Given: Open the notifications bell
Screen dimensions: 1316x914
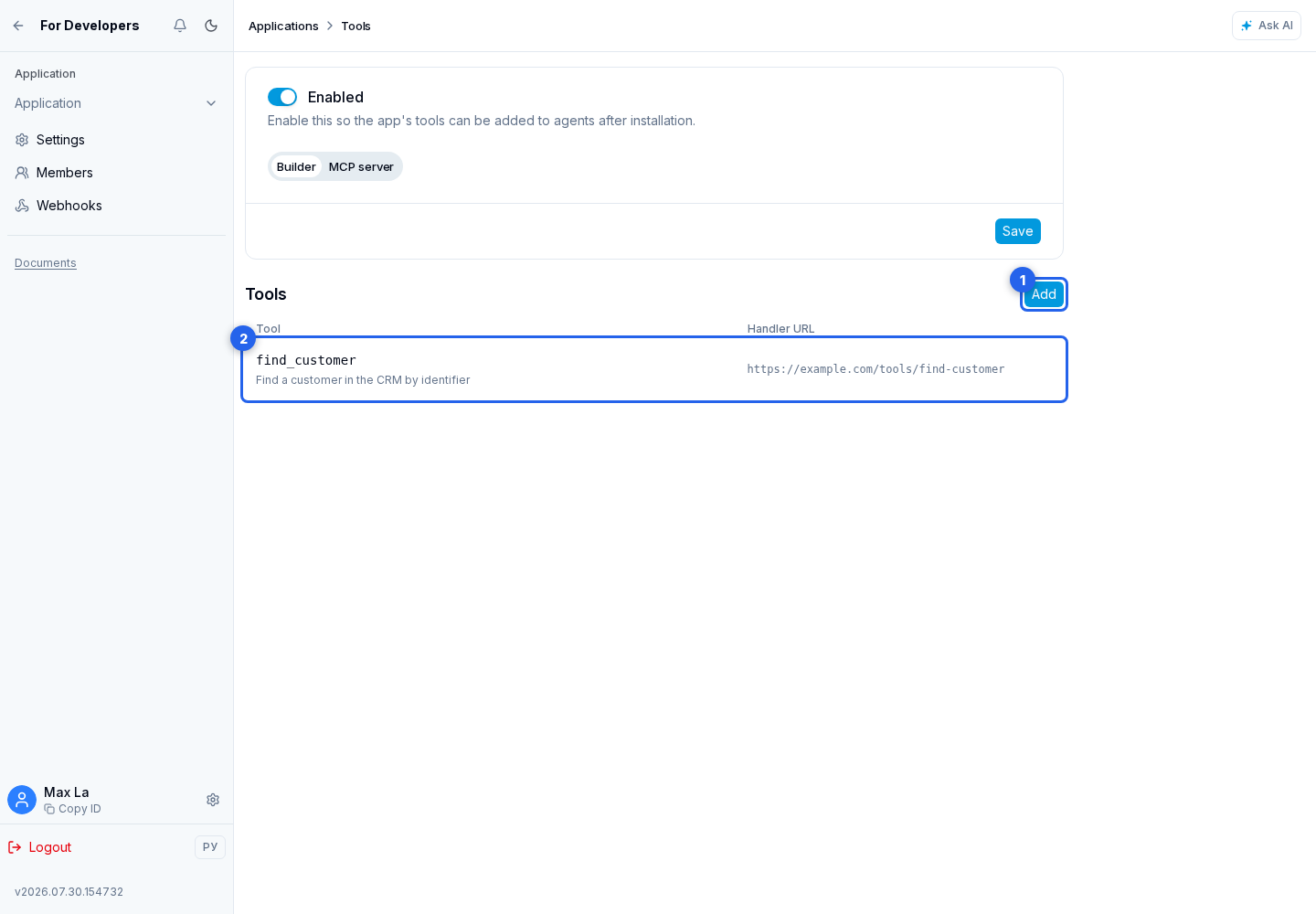Looking at the screenshot, I should point(180,26).
